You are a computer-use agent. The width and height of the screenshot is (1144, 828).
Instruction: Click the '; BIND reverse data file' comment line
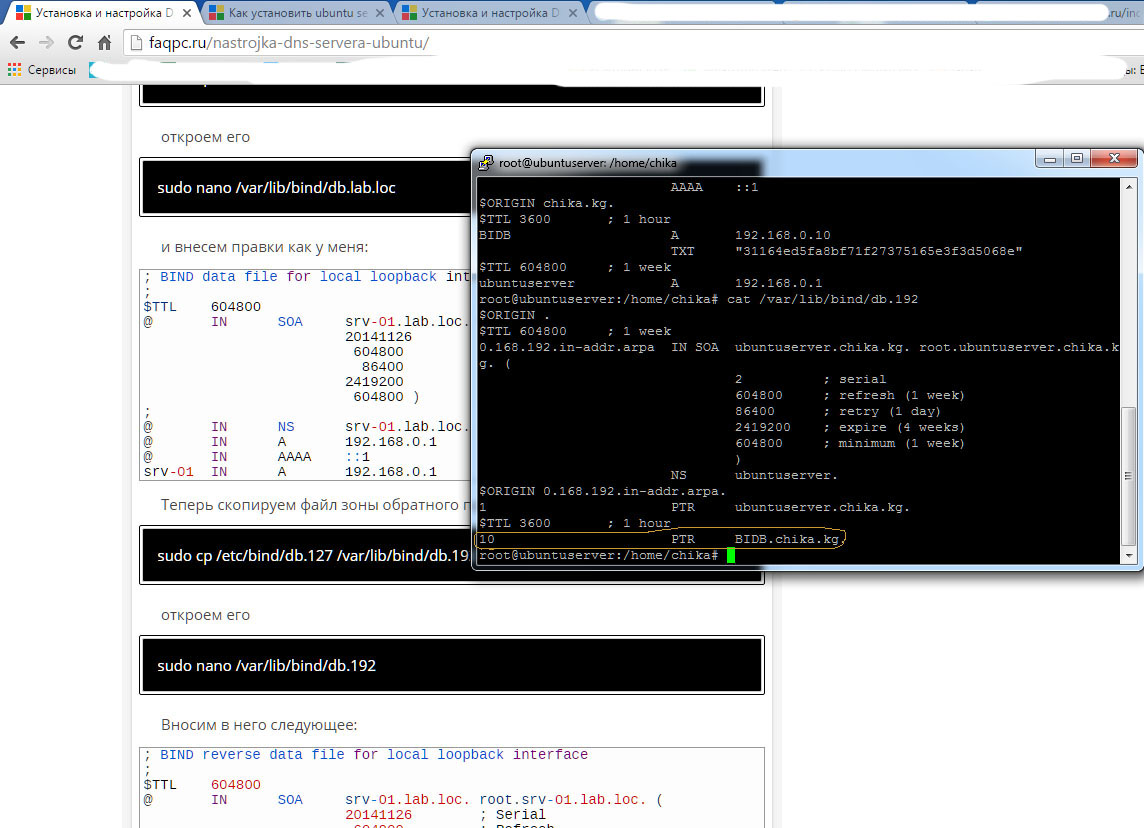point(366,754)
